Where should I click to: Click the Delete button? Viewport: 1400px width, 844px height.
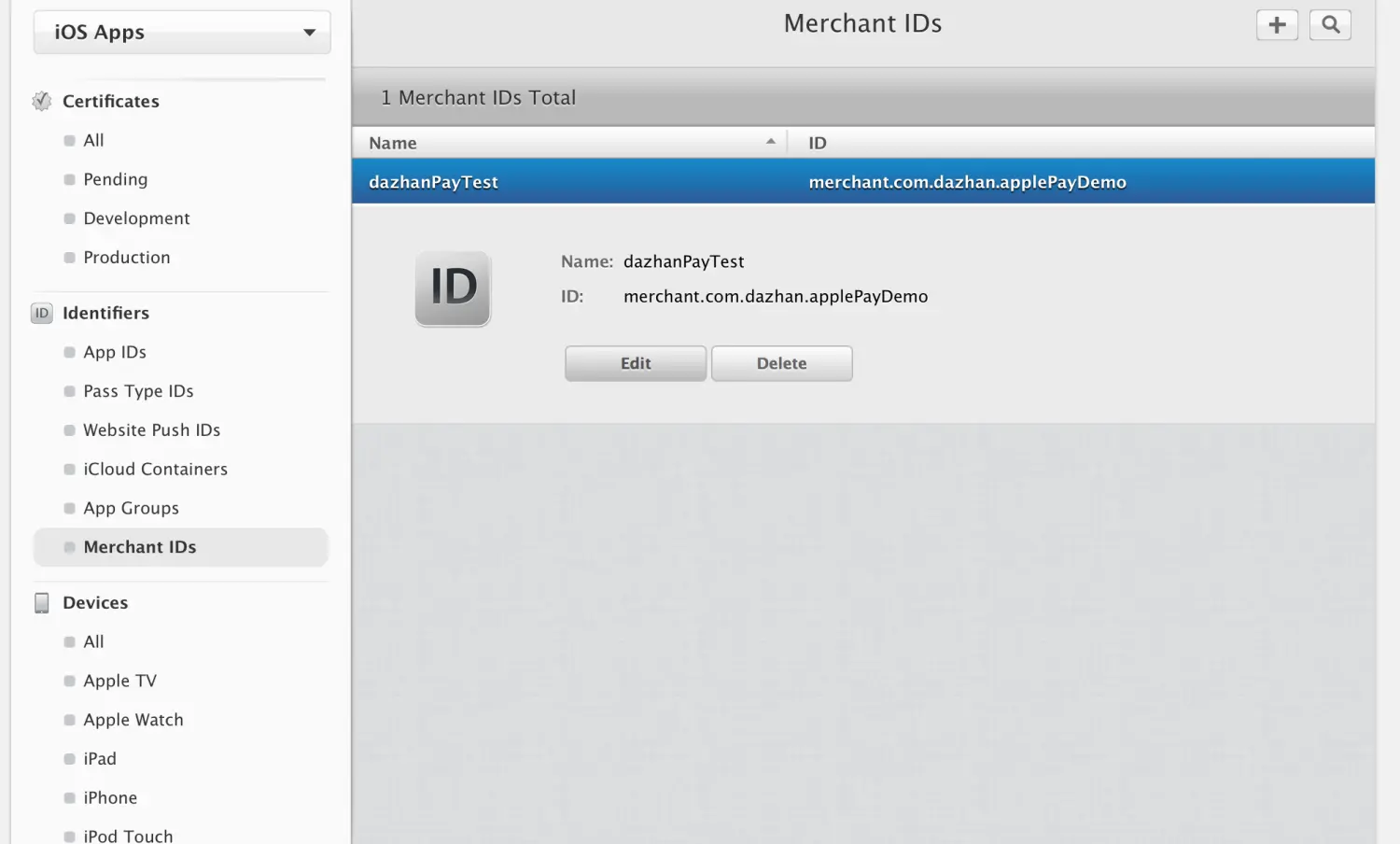point(781,364)
